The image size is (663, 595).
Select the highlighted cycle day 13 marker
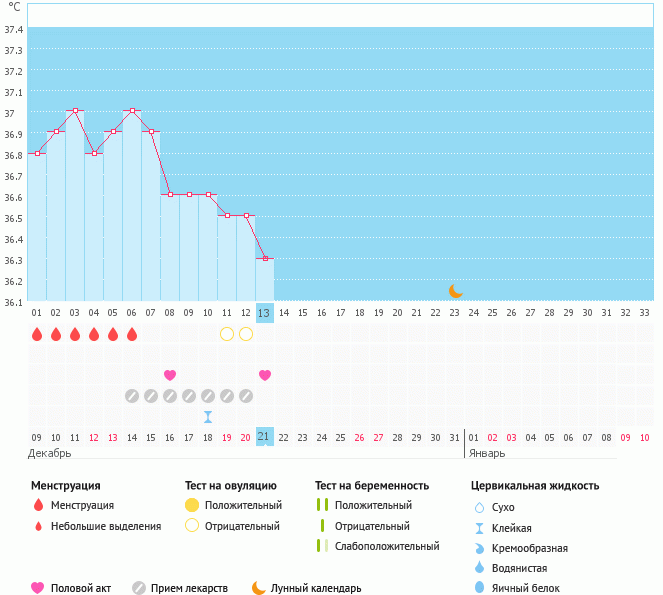264,313
